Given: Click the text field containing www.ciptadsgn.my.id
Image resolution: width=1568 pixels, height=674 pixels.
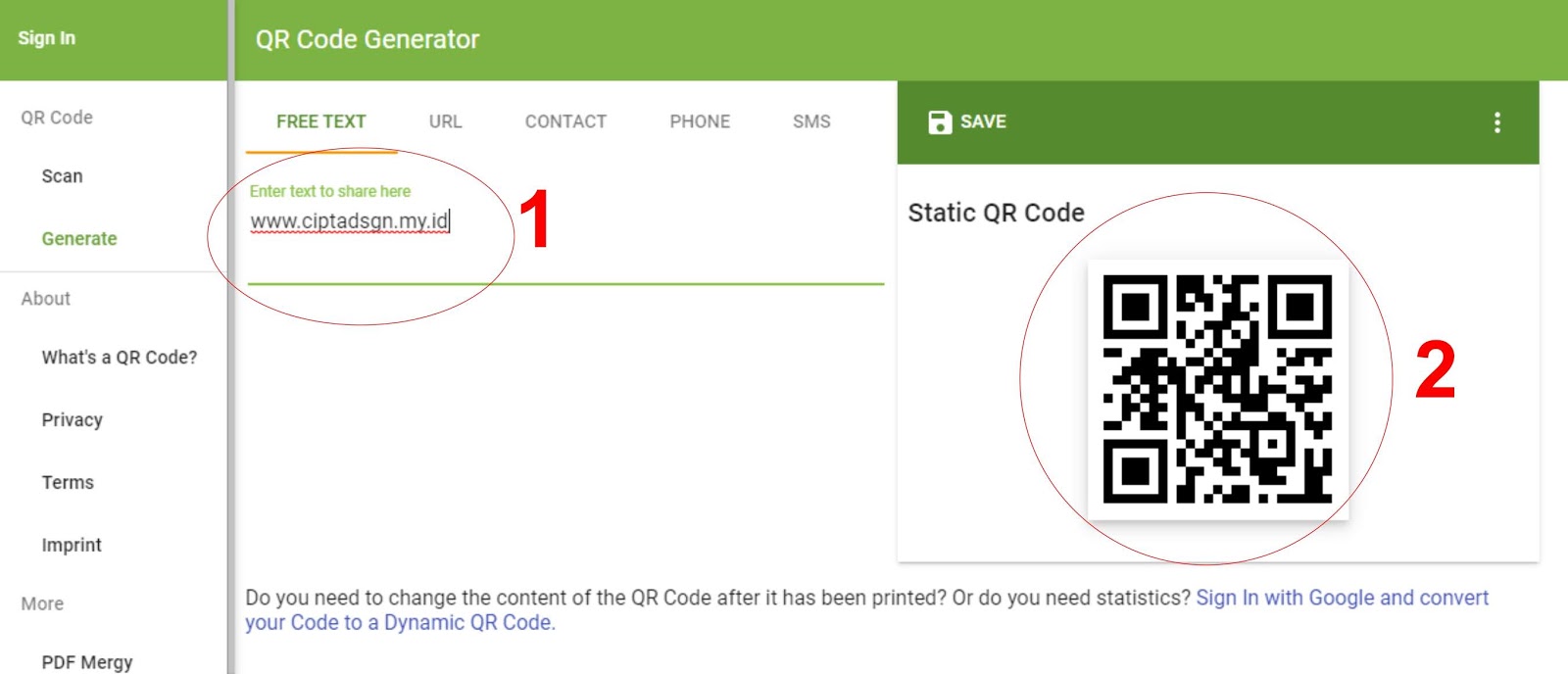Looking at the screenshot, I should [x=565, y=221].
